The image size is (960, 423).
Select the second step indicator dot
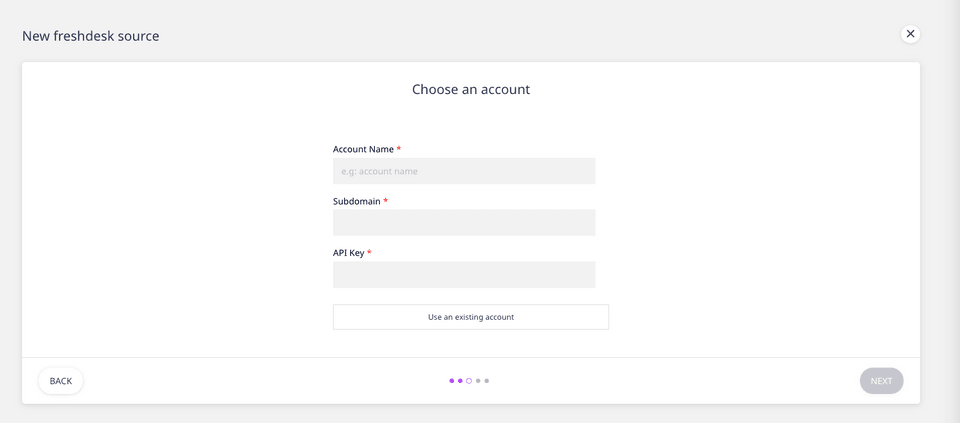460,381
